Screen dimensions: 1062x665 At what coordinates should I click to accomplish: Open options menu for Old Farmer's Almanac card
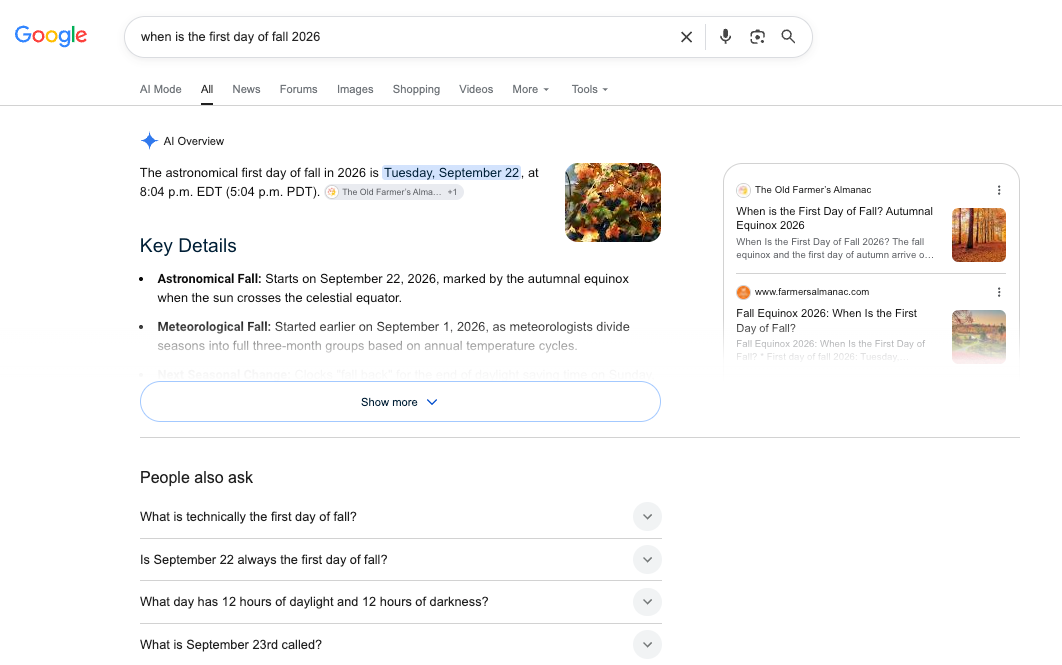point(998,190)
